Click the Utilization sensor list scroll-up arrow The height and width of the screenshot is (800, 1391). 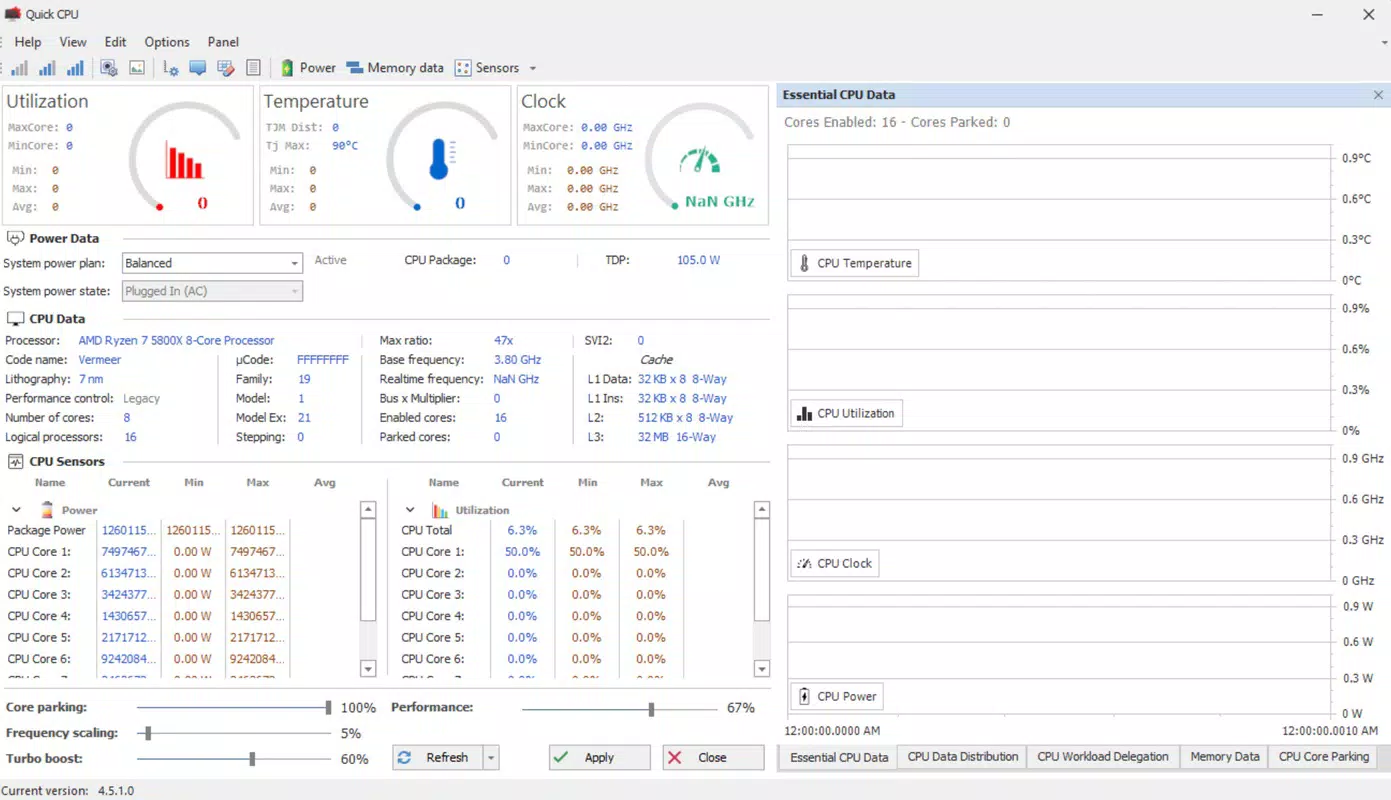762,510
